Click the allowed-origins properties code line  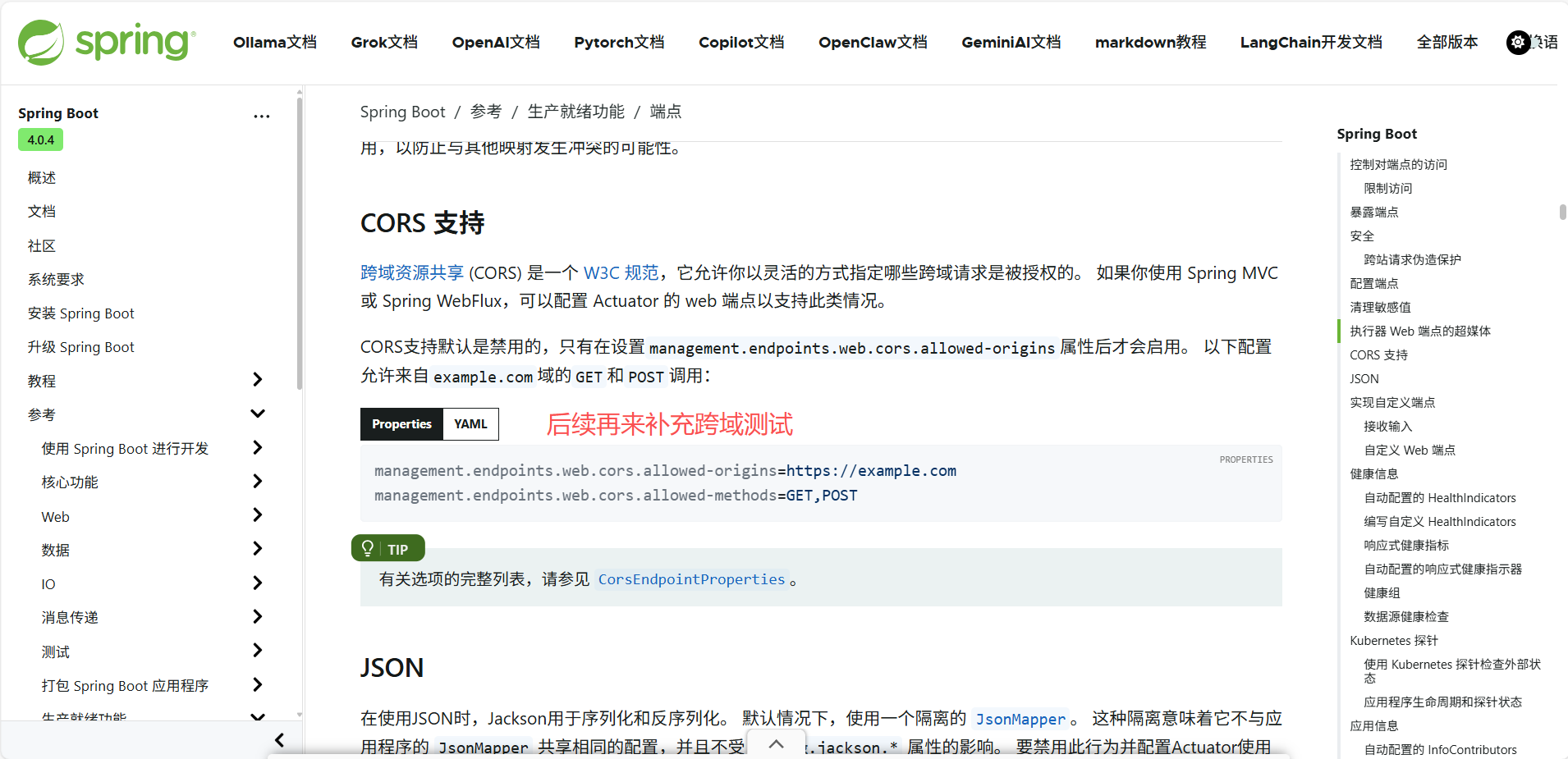[665, 471]
